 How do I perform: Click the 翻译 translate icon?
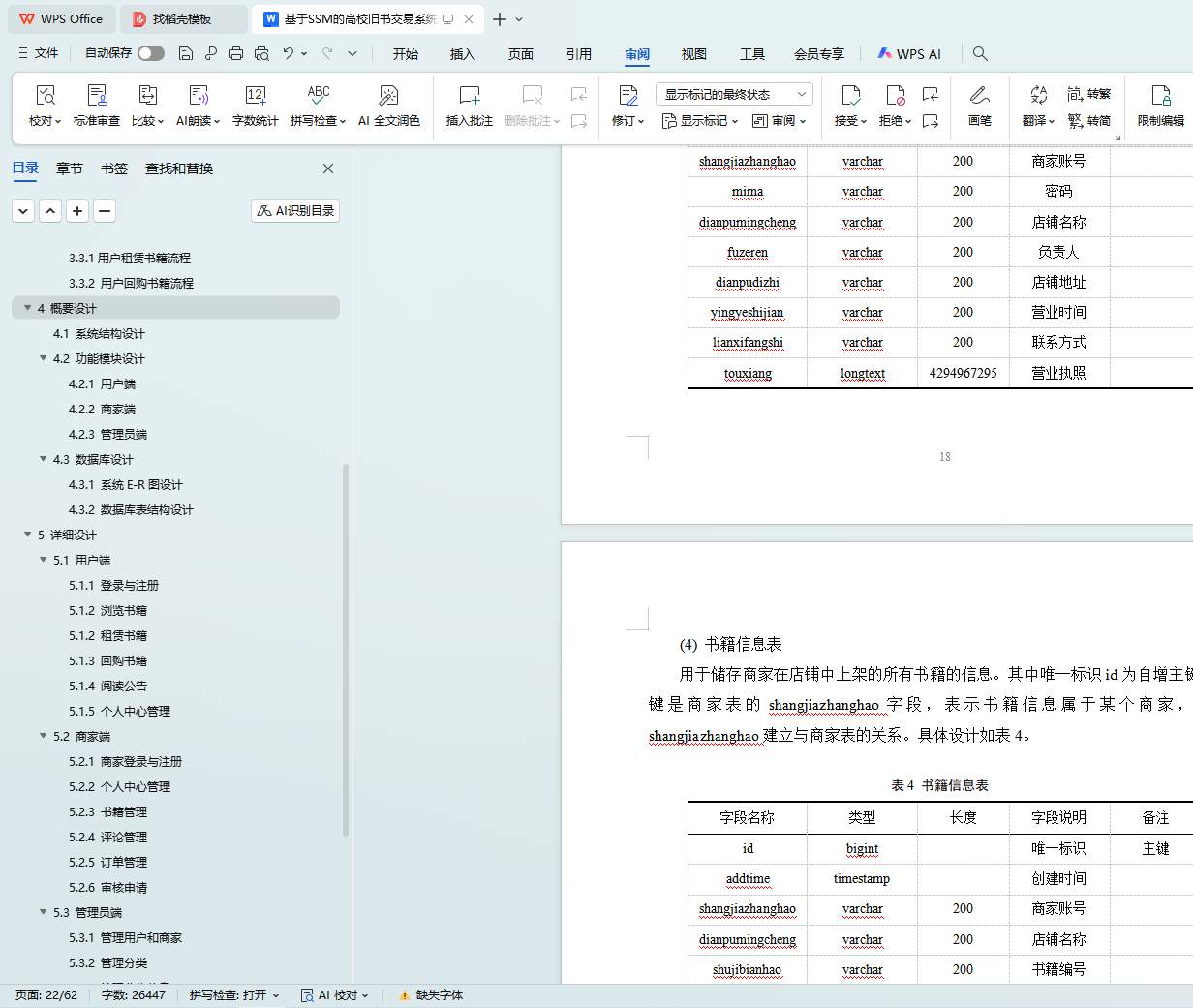pos(1038,95)
